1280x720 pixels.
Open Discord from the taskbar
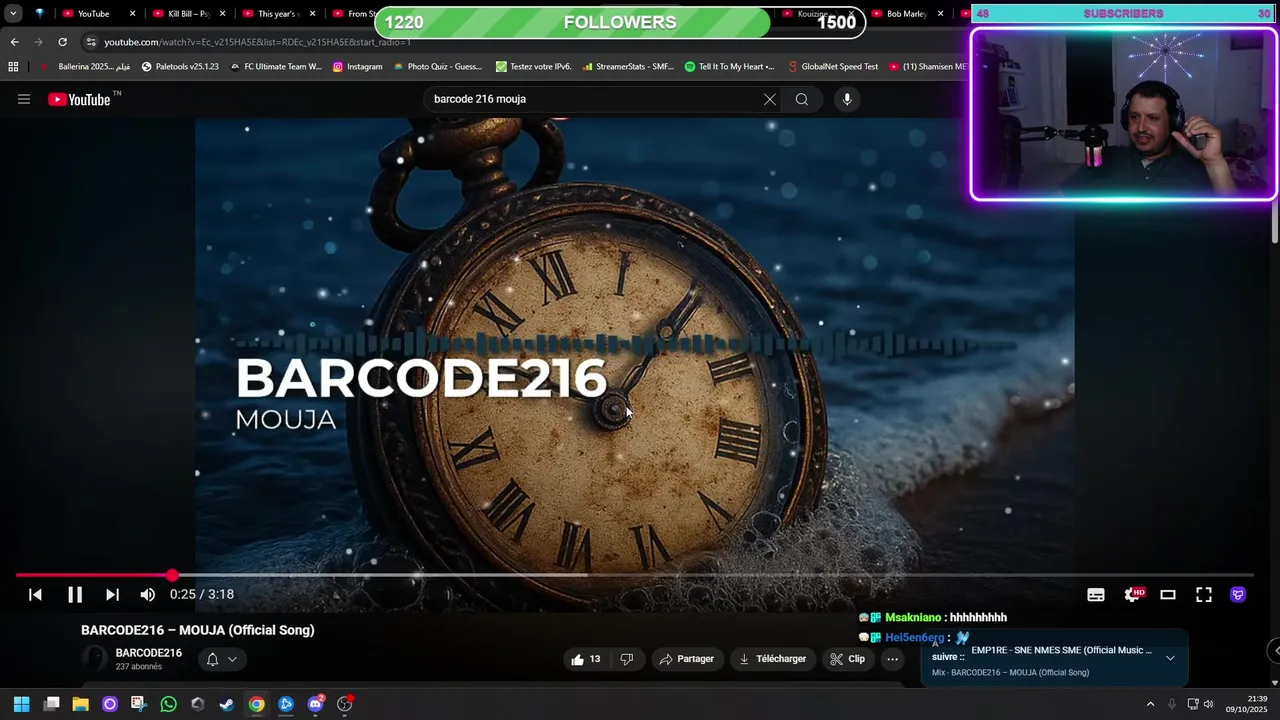pyautogui.click(x=315, y=704)
